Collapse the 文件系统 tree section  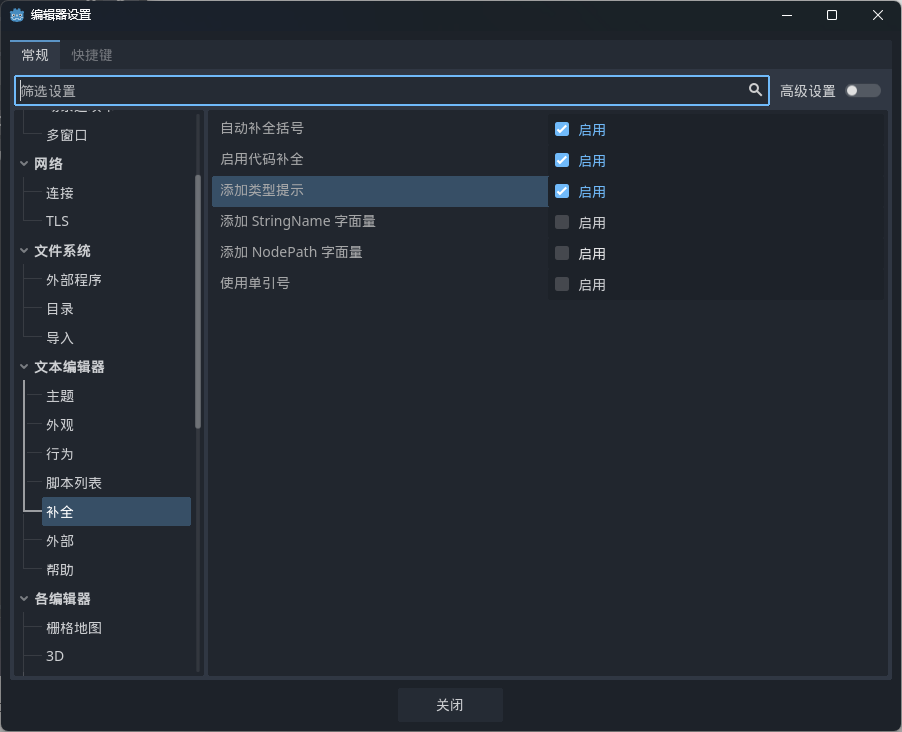[24, 251]
